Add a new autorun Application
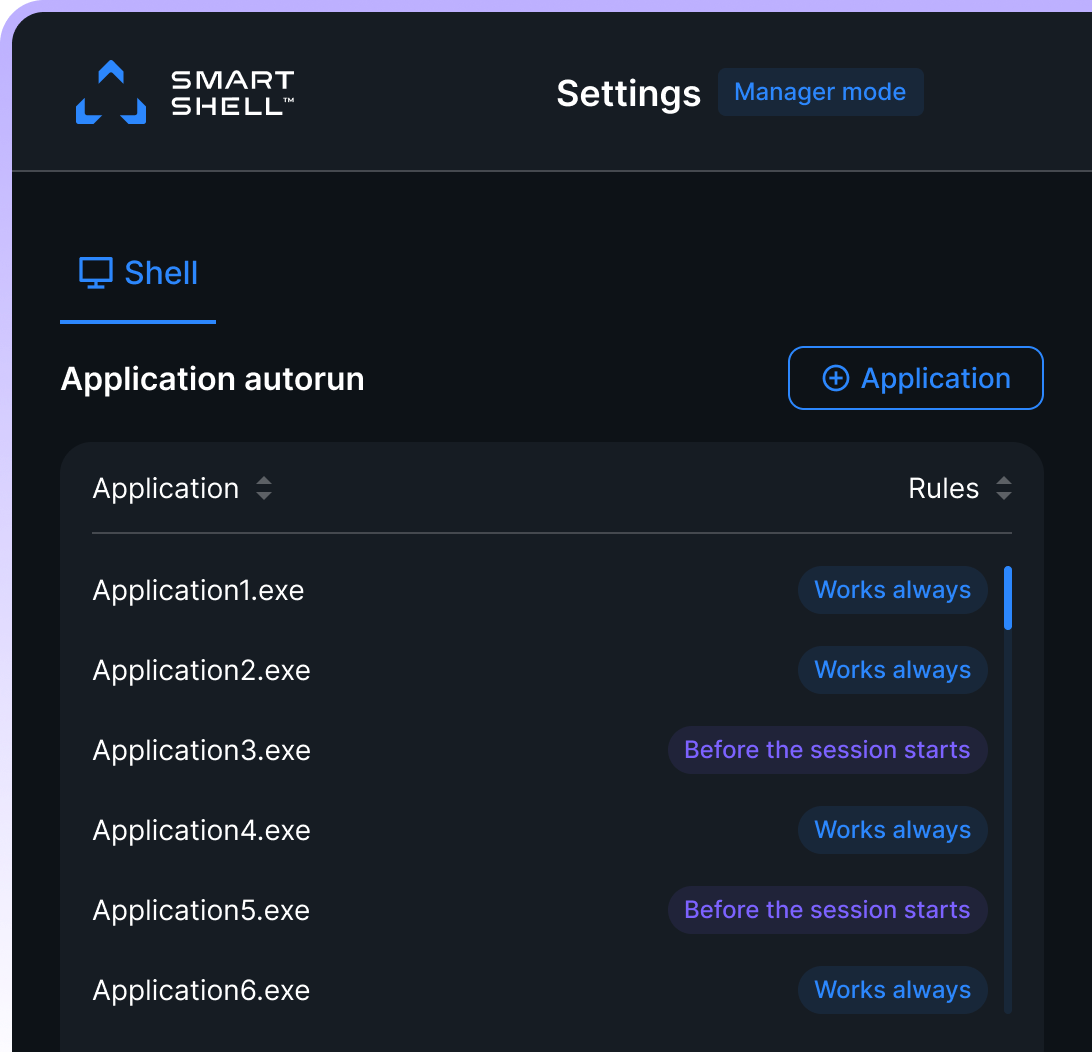 (915, 378)
